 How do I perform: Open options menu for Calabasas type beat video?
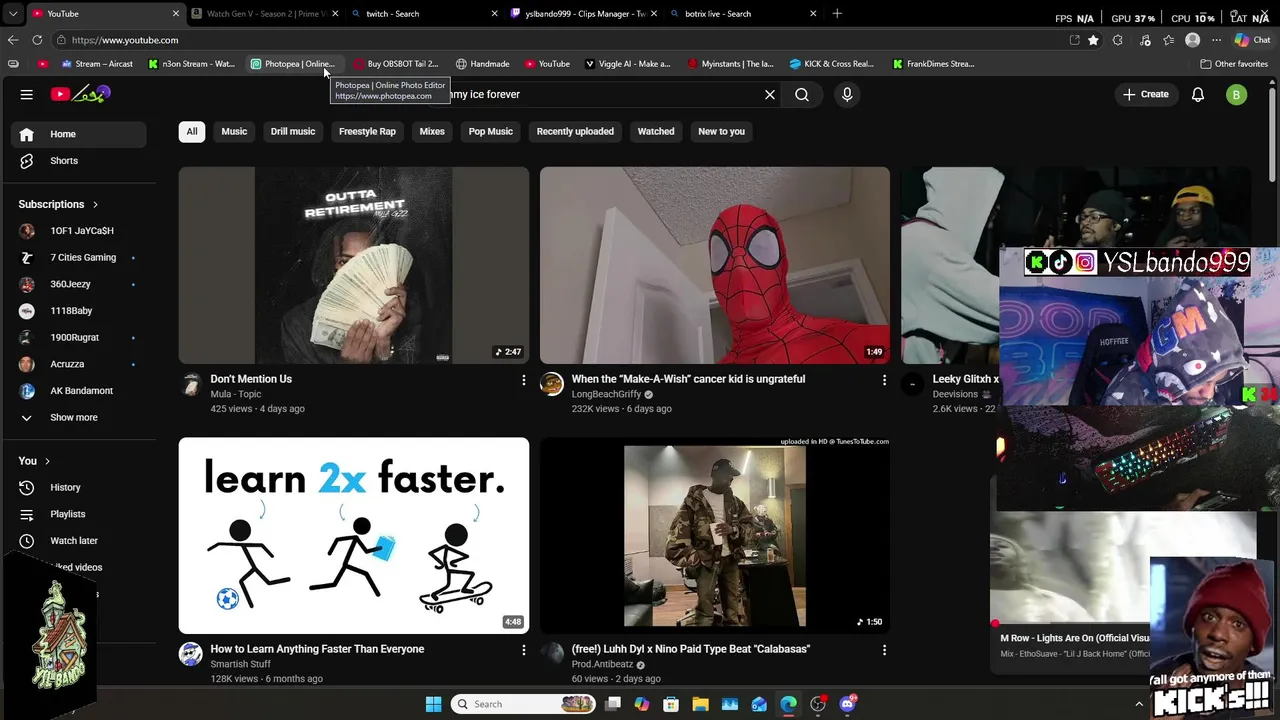pos(884,650)
